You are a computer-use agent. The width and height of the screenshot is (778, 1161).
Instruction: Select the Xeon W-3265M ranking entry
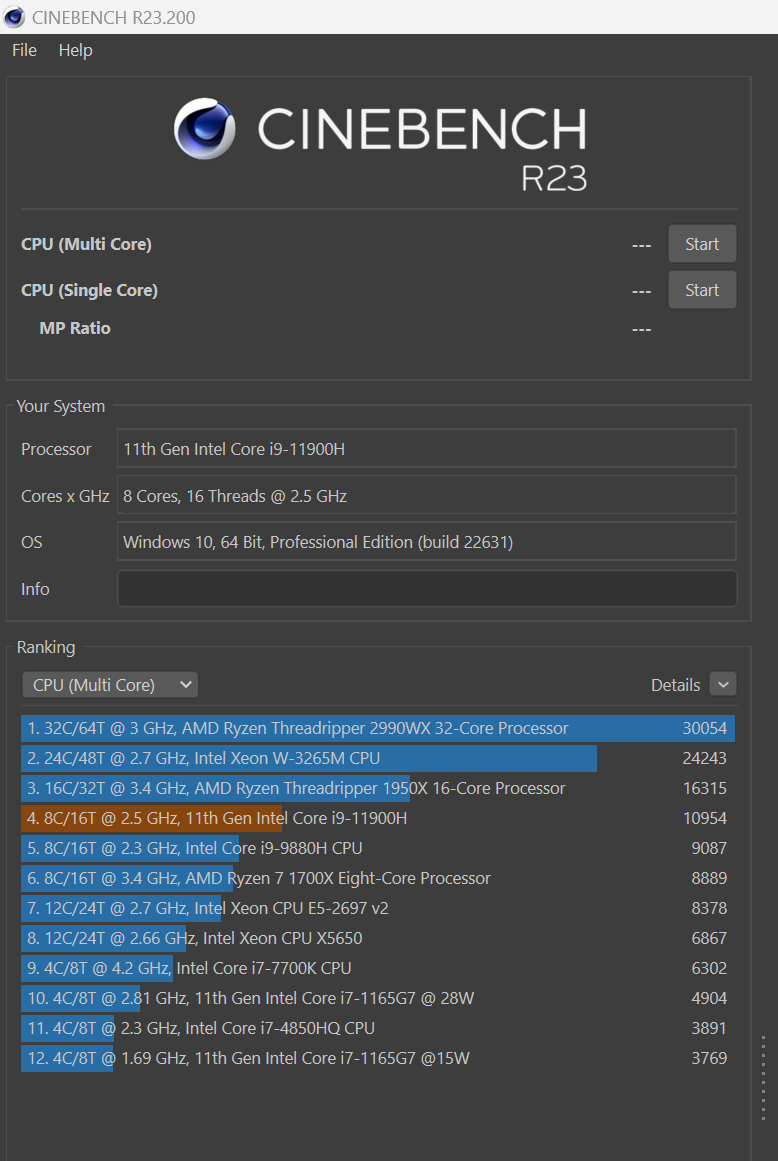click(378, 758)
